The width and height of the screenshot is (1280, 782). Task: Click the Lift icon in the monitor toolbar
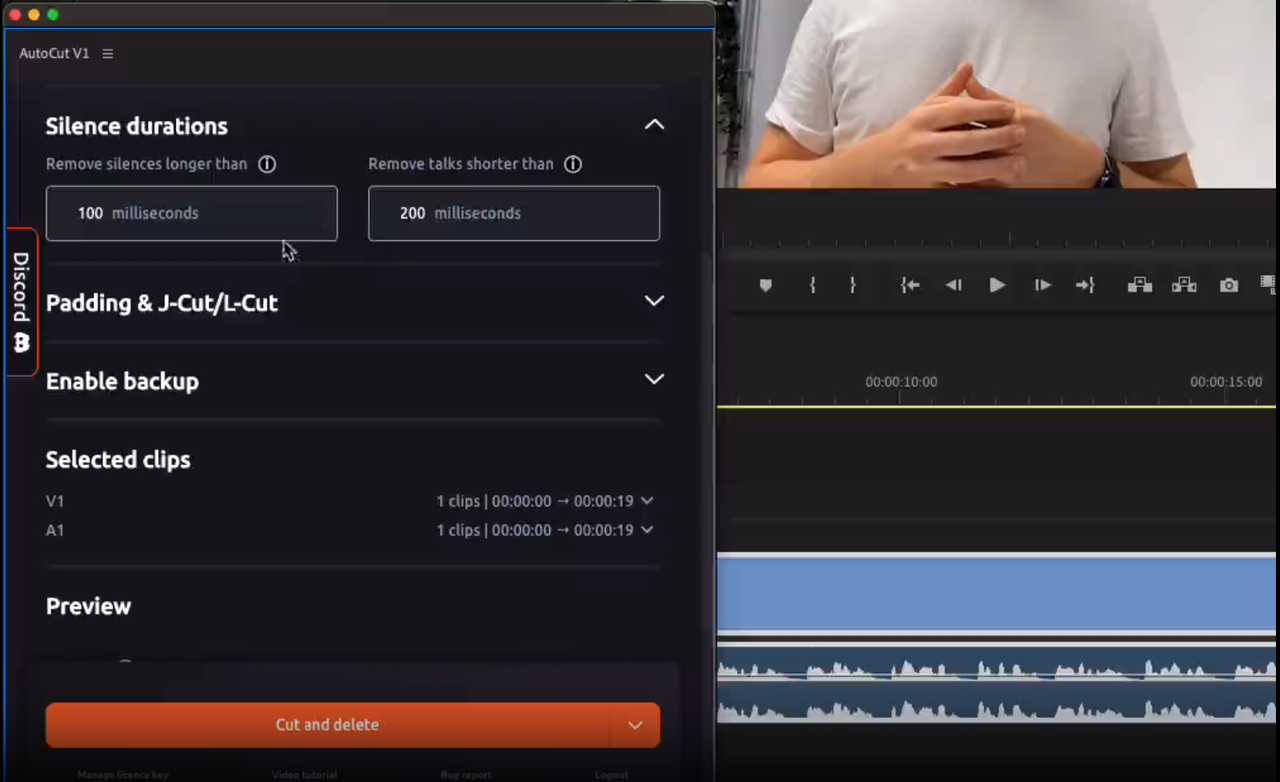pyautogui.click(x=1140, y=286)
